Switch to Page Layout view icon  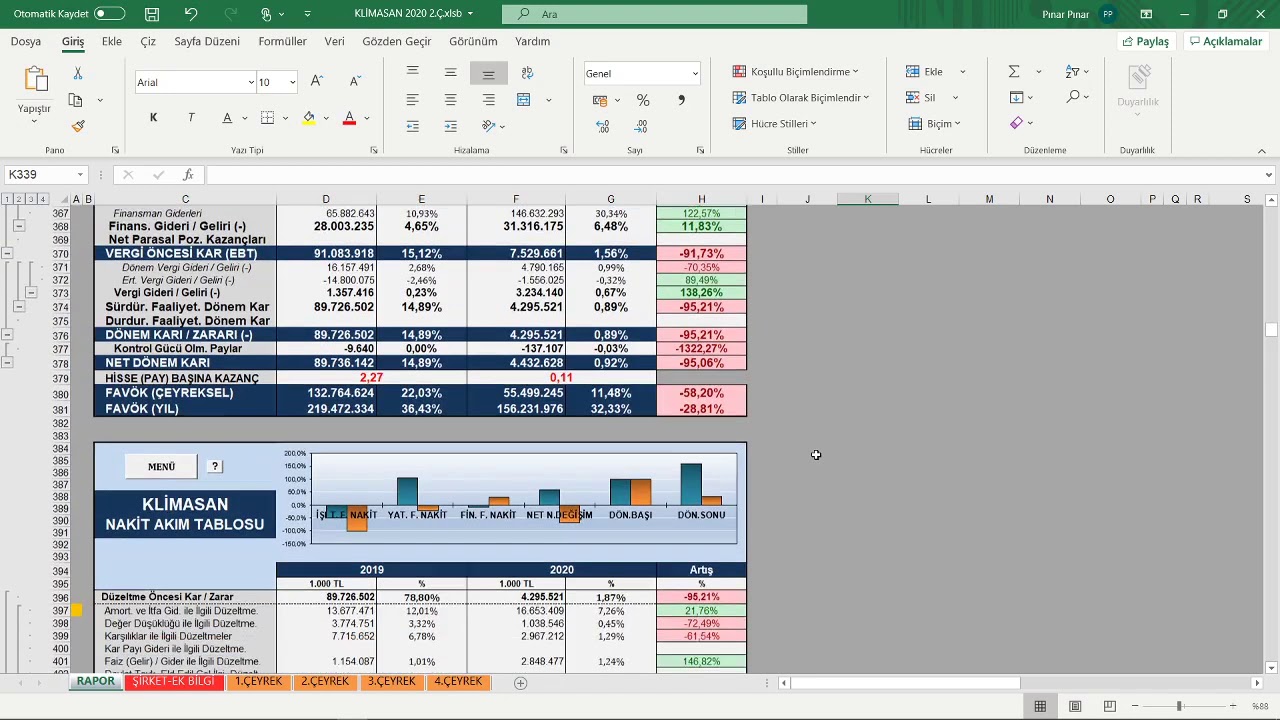tap(1075, 706)
